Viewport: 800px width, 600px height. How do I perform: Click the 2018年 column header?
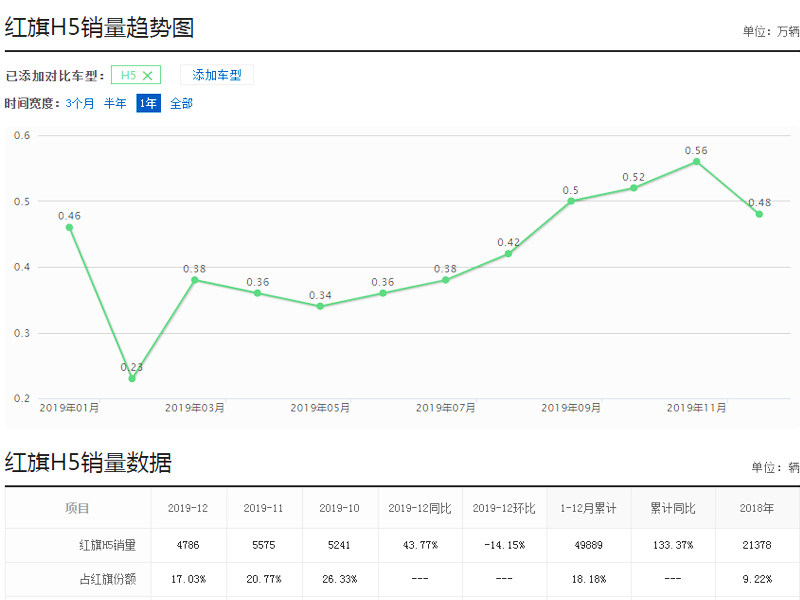click(x=757, y=508)
